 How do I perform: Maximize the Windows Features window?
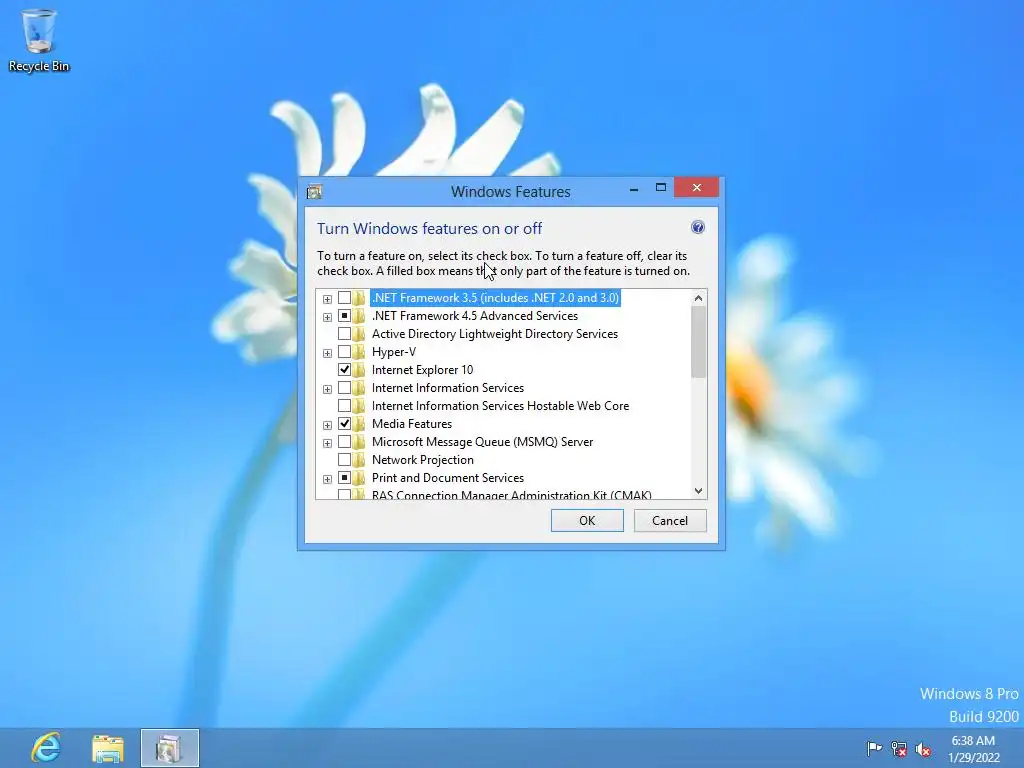(660, 187)
